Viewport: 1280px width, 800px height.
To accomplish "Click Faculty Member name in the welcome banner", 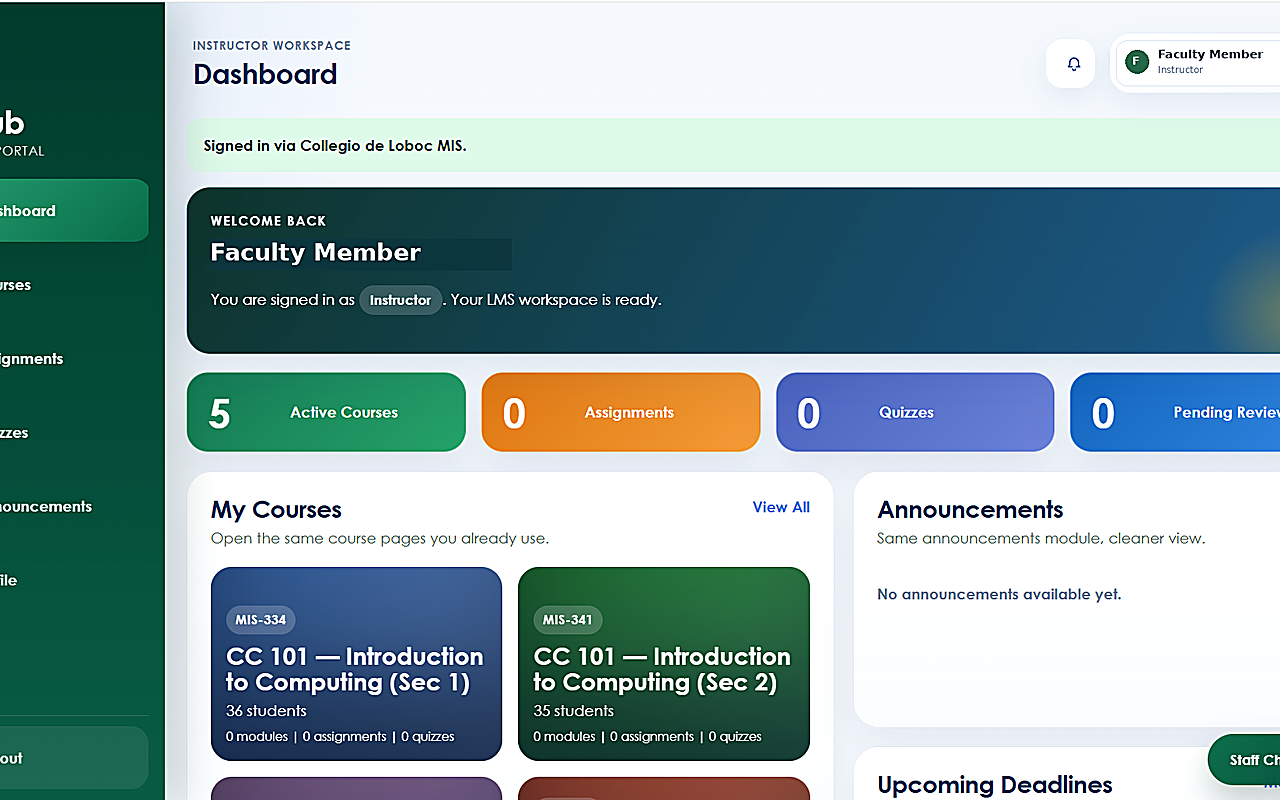I will [x=316, y=253].
